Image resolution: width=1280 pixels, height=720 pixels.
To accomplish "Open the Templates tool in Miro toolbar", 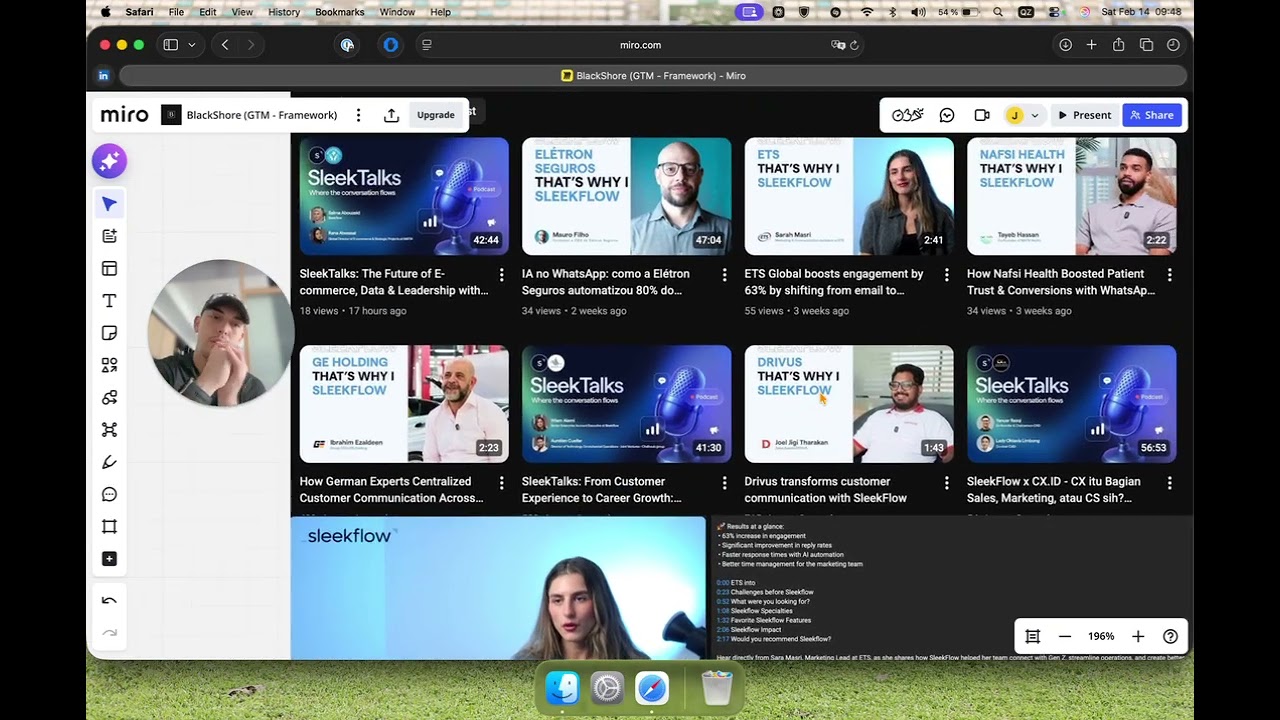I will (109, 268).
